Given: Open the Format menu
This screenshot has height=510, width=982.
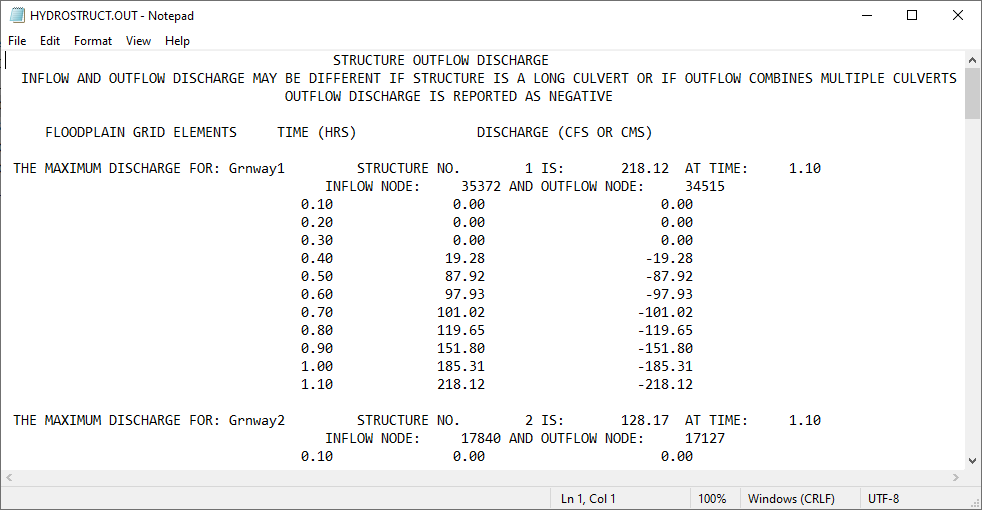Looking at the screenshot, I should [93, 41].
